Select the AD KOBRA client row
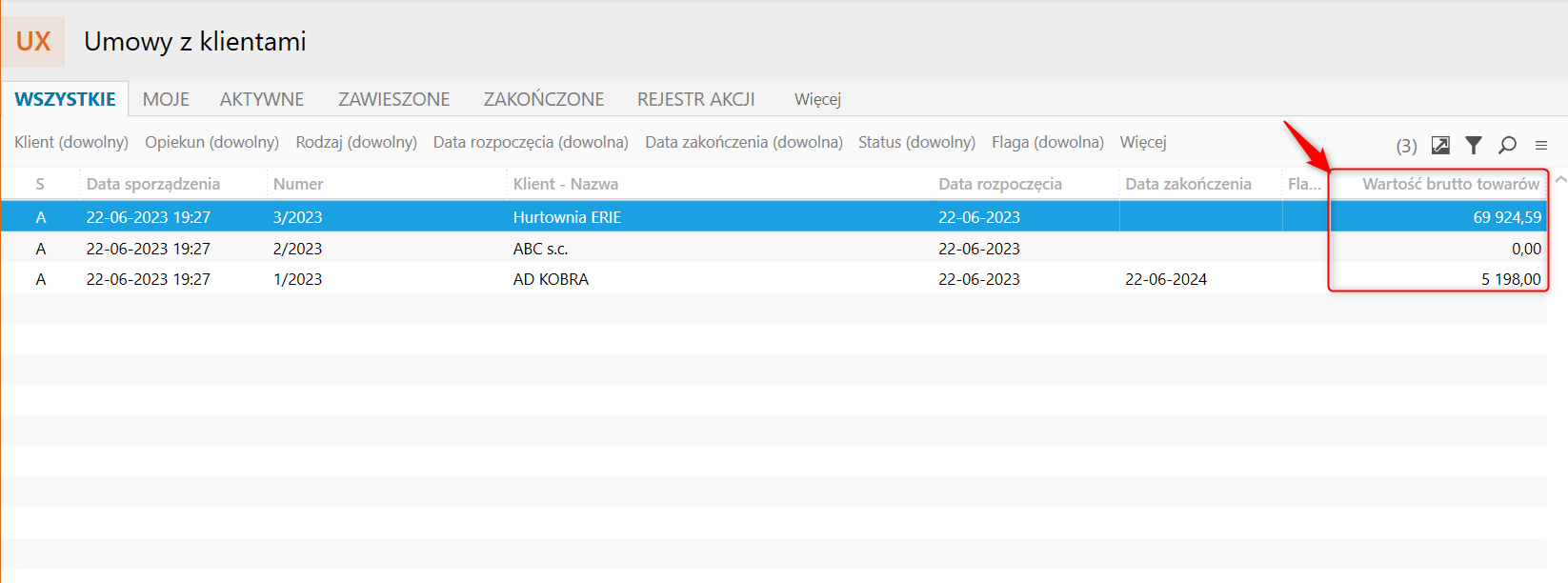 pos(774,279)
